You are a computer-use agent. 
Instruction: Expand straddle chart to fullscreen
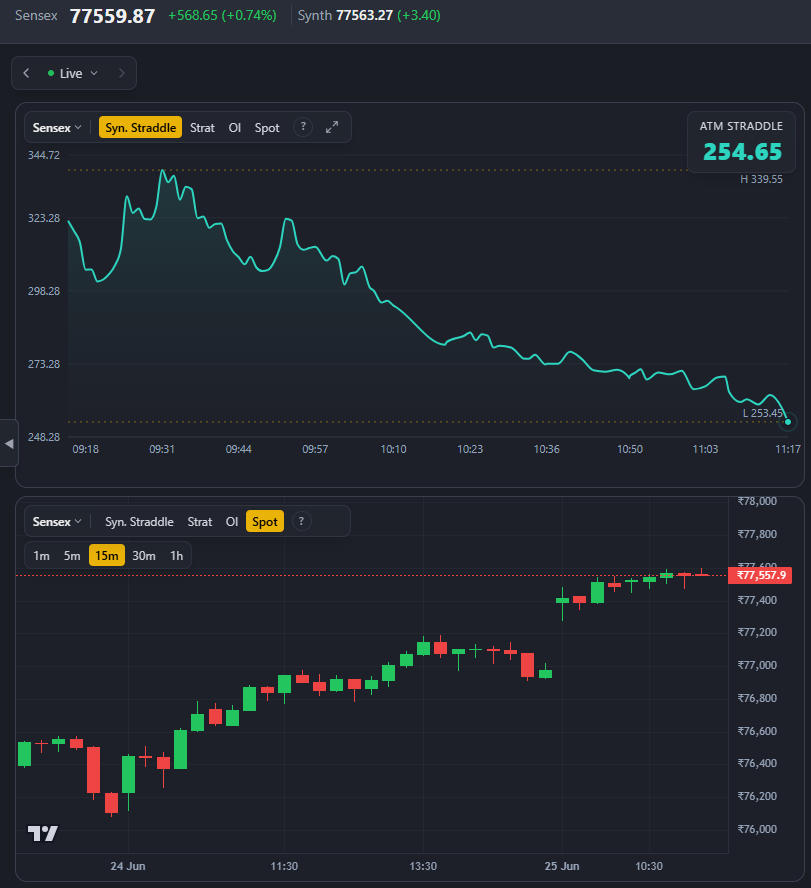pyautogui.click(x=332, y=127)
